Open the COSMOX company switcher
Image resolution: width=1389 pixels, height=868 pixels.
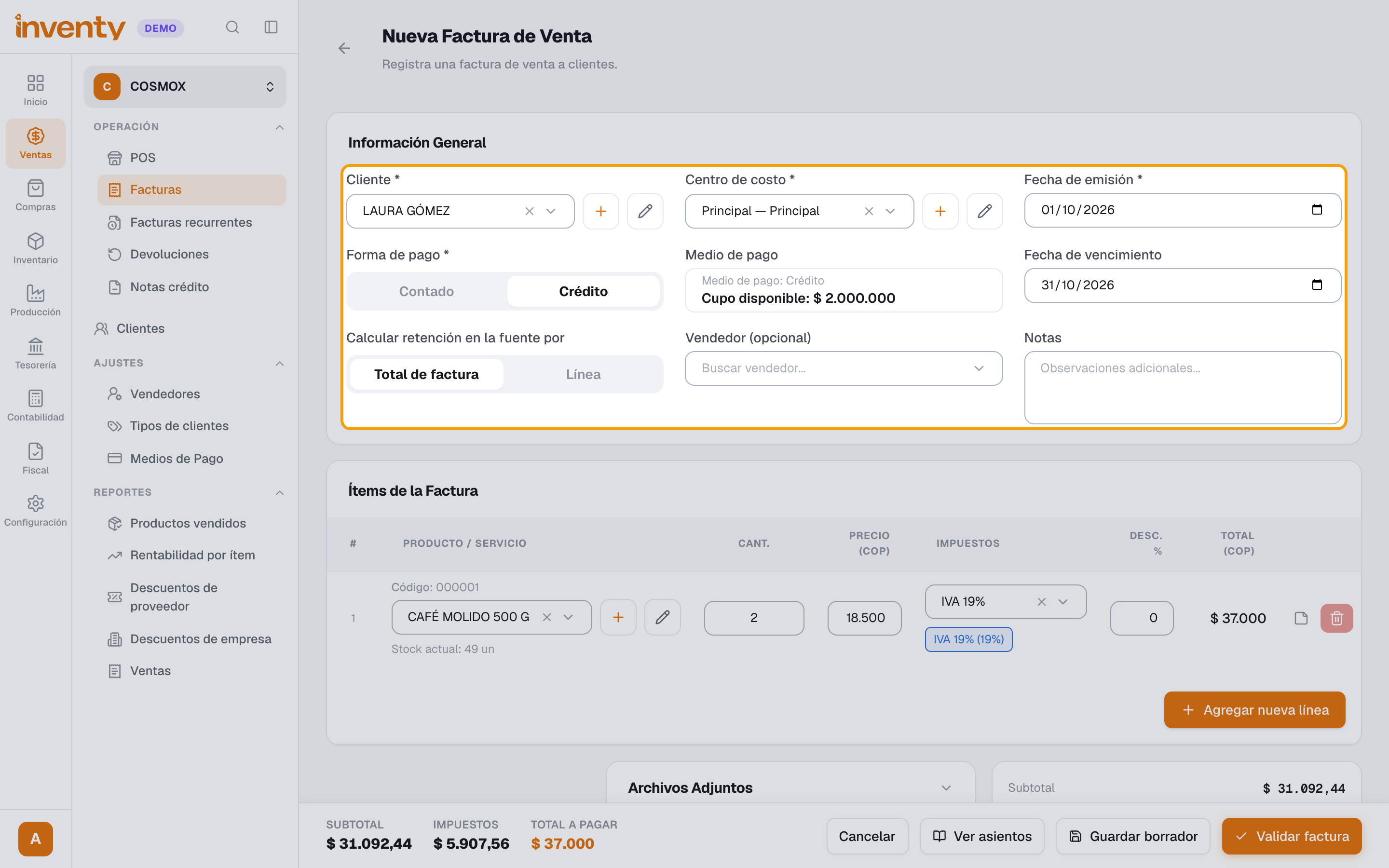[185, 87]
